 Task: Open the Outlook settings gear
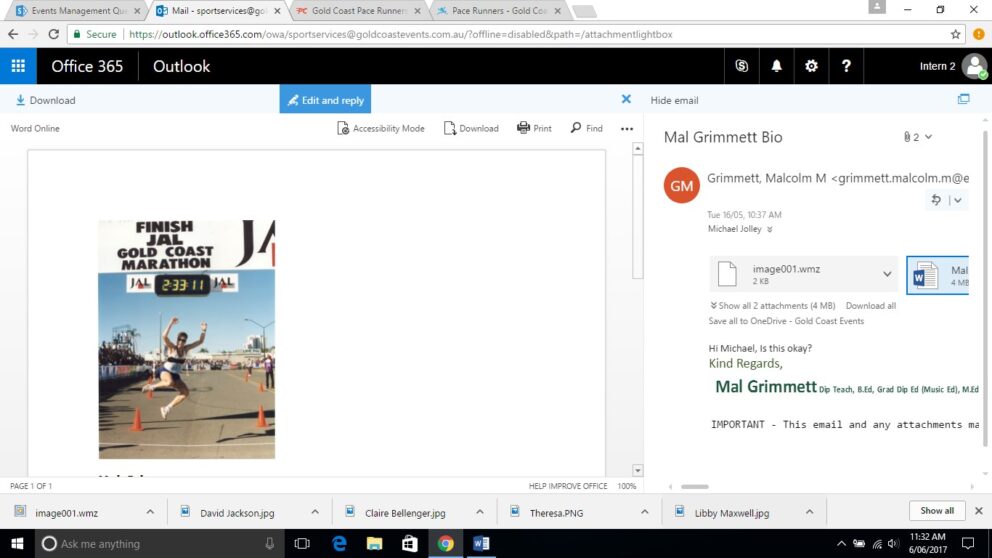click(811, 66)
